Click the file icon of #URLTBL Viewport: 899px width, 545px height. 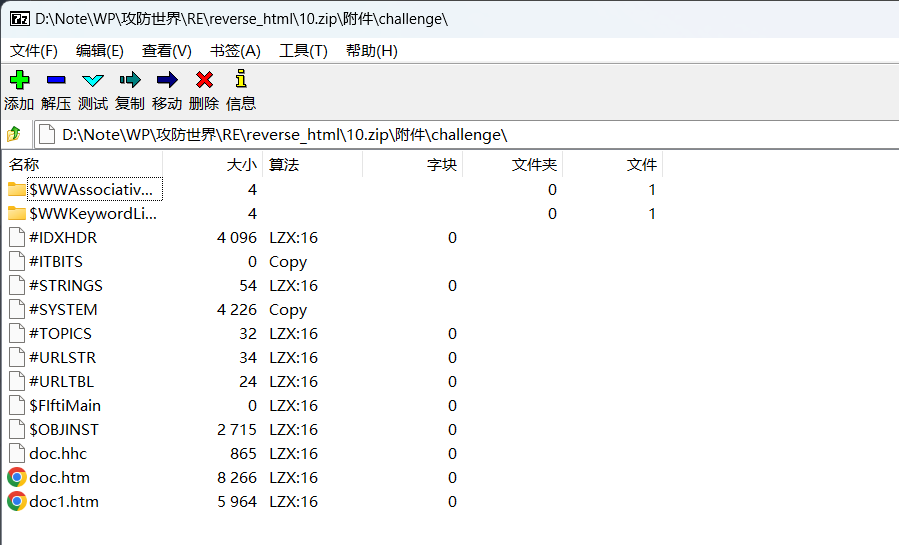[x=17, y=382]
